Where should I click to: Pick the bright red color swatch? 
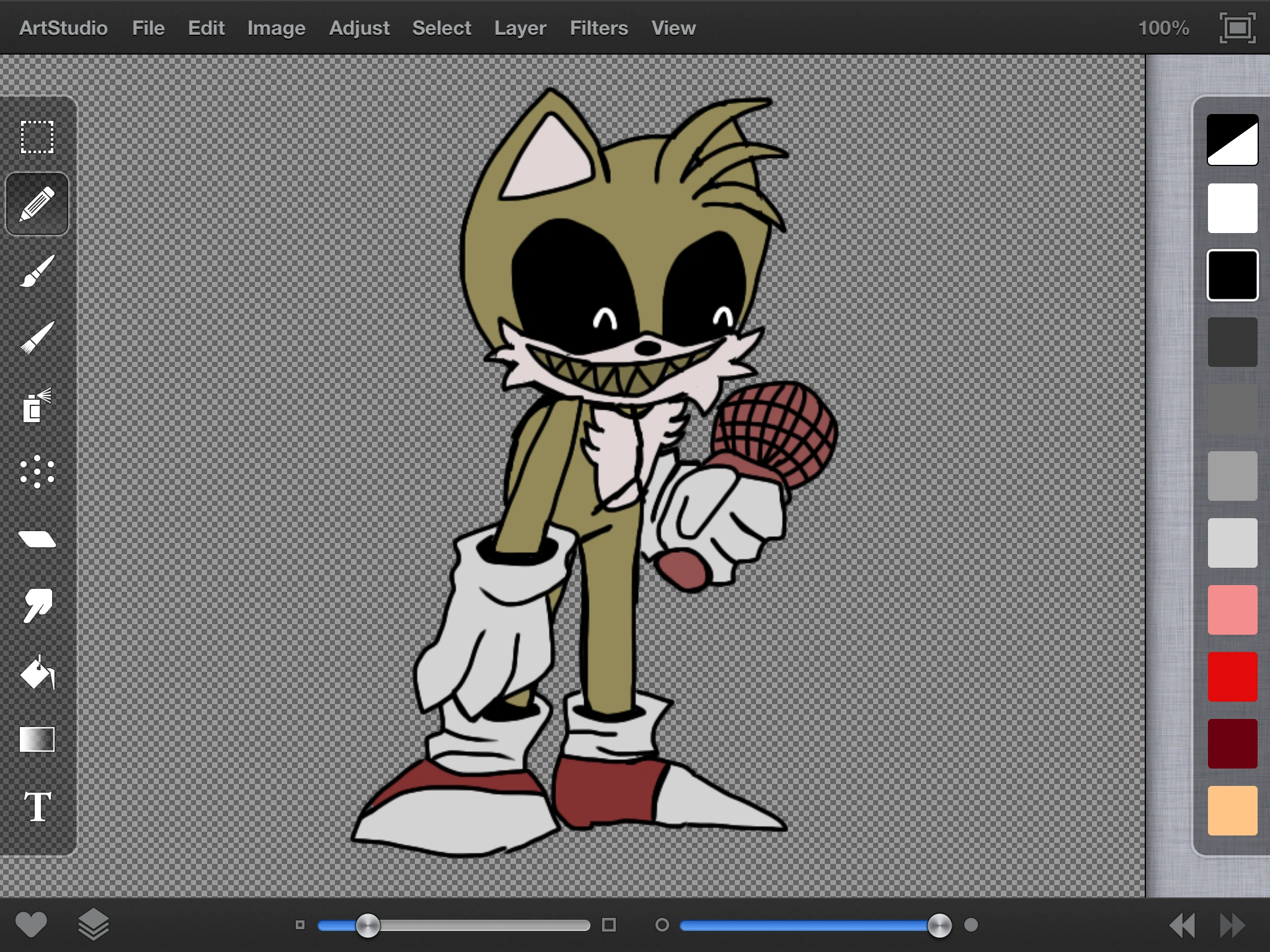(x=1232, y=677)
